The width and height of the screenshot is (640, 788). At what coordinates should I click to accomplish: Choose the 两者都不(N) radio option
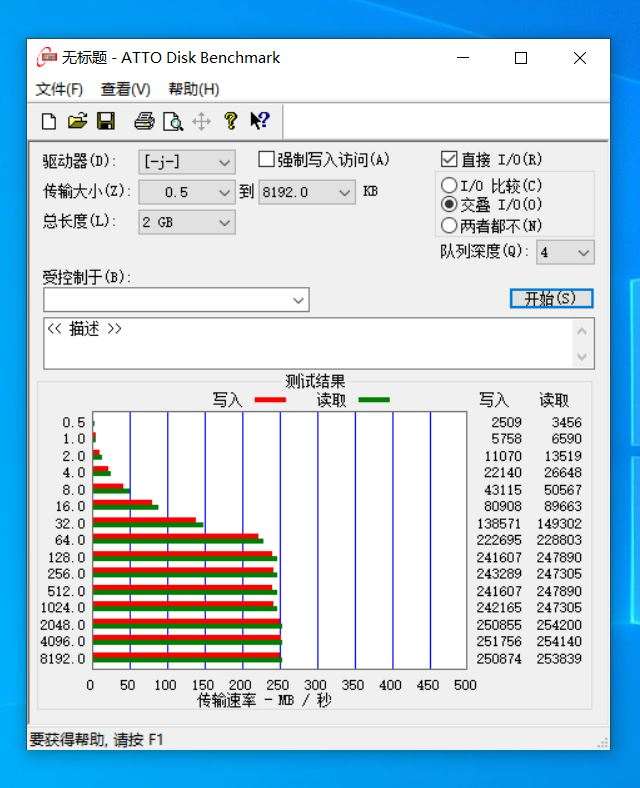coord(449,225)
